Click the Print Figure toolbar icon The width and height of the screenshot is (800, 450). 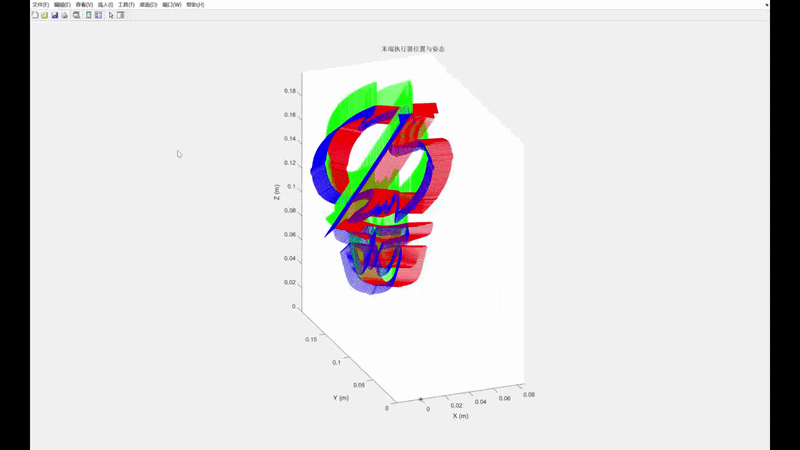64,15
